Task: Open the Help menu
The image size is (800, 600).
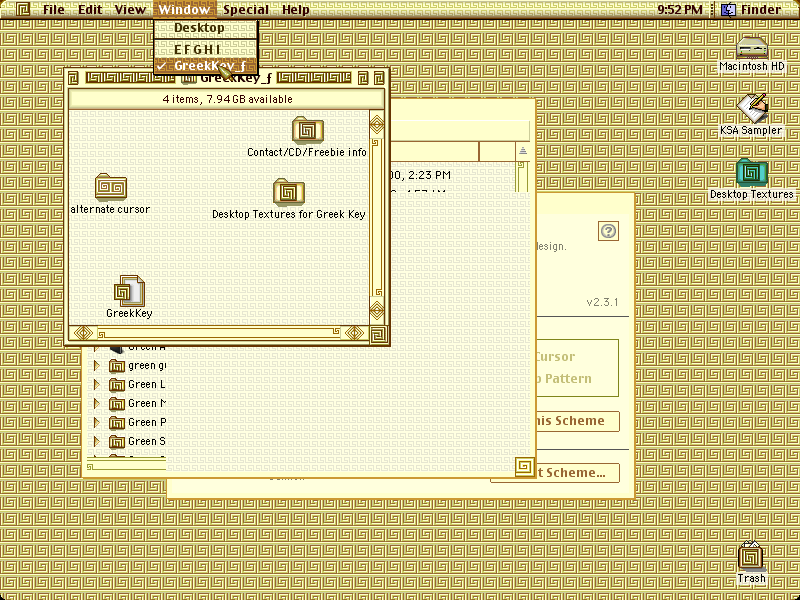Action: tap(296, 10)
